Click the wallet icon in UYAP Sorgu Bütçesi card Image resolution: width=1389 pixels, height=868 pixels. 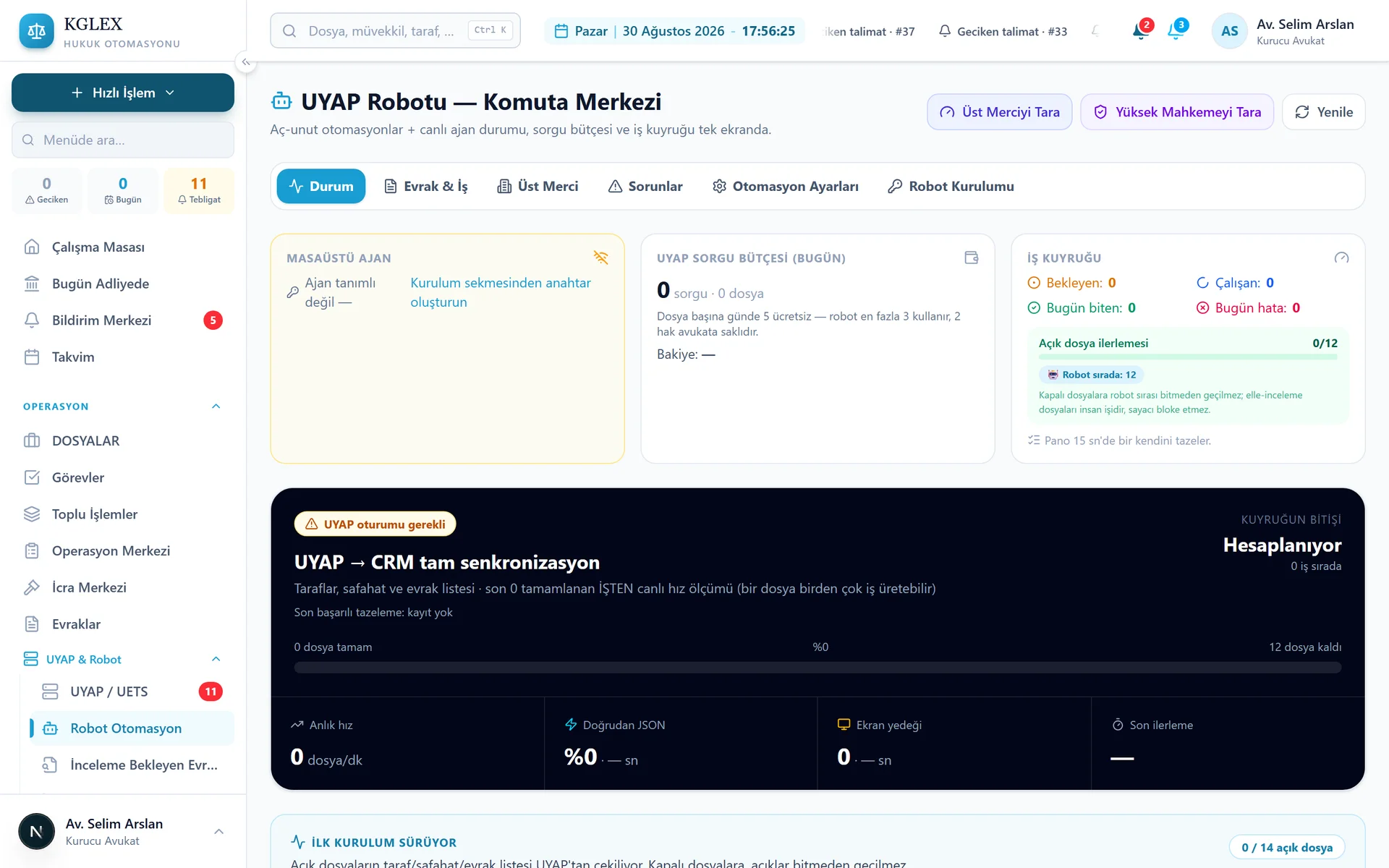971,258
